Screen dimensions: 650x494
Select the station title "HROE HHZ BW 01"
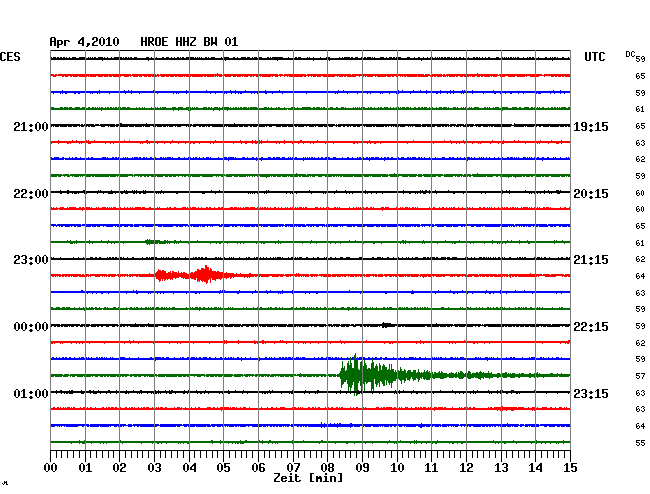tap(189, 42)
